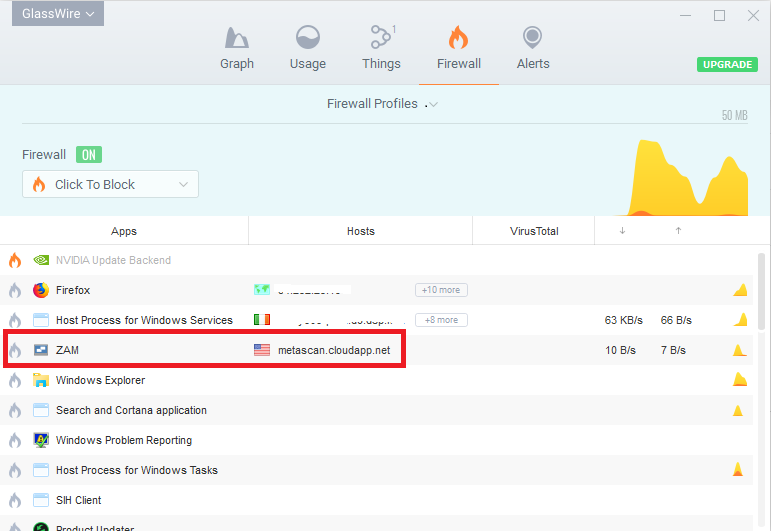Image resolution: width=771 pixels, height=531 pixels.
Task: Open the Things tab
Action: tap(382, 49)
